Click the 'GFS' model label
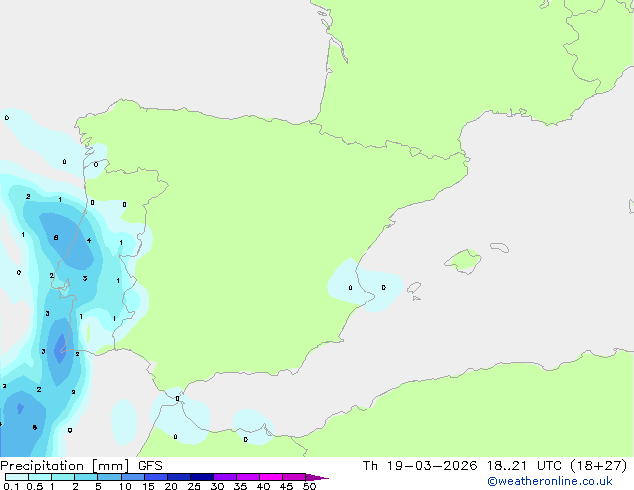 [150, 466]
